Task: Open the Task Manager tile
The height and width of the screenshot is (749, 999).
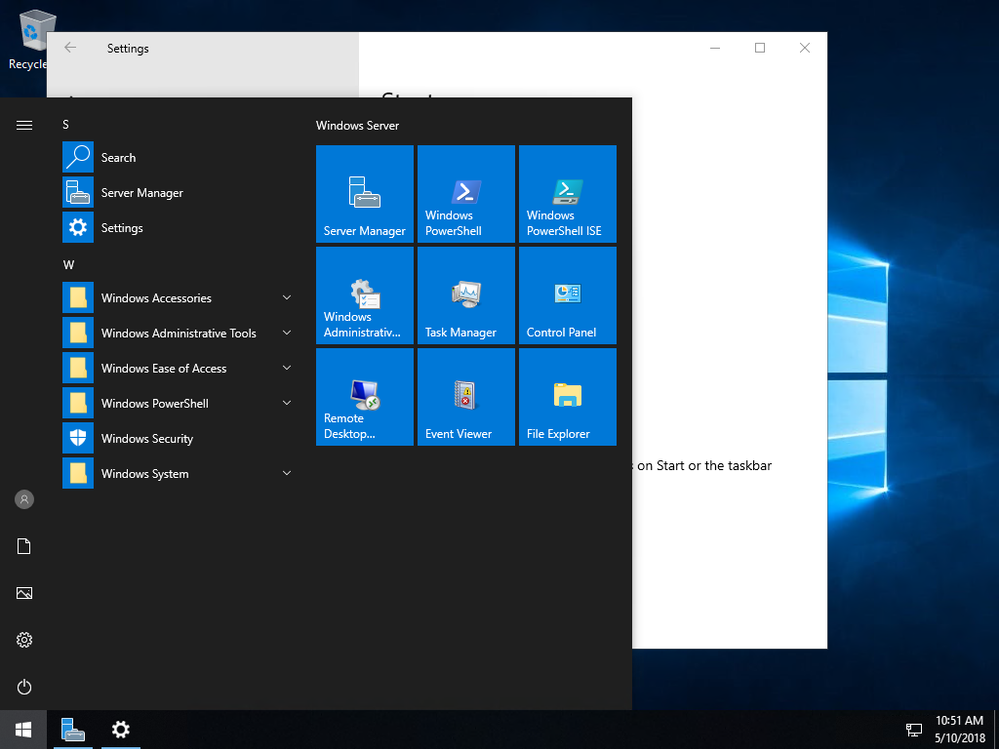Action: (x=466, y=295)
